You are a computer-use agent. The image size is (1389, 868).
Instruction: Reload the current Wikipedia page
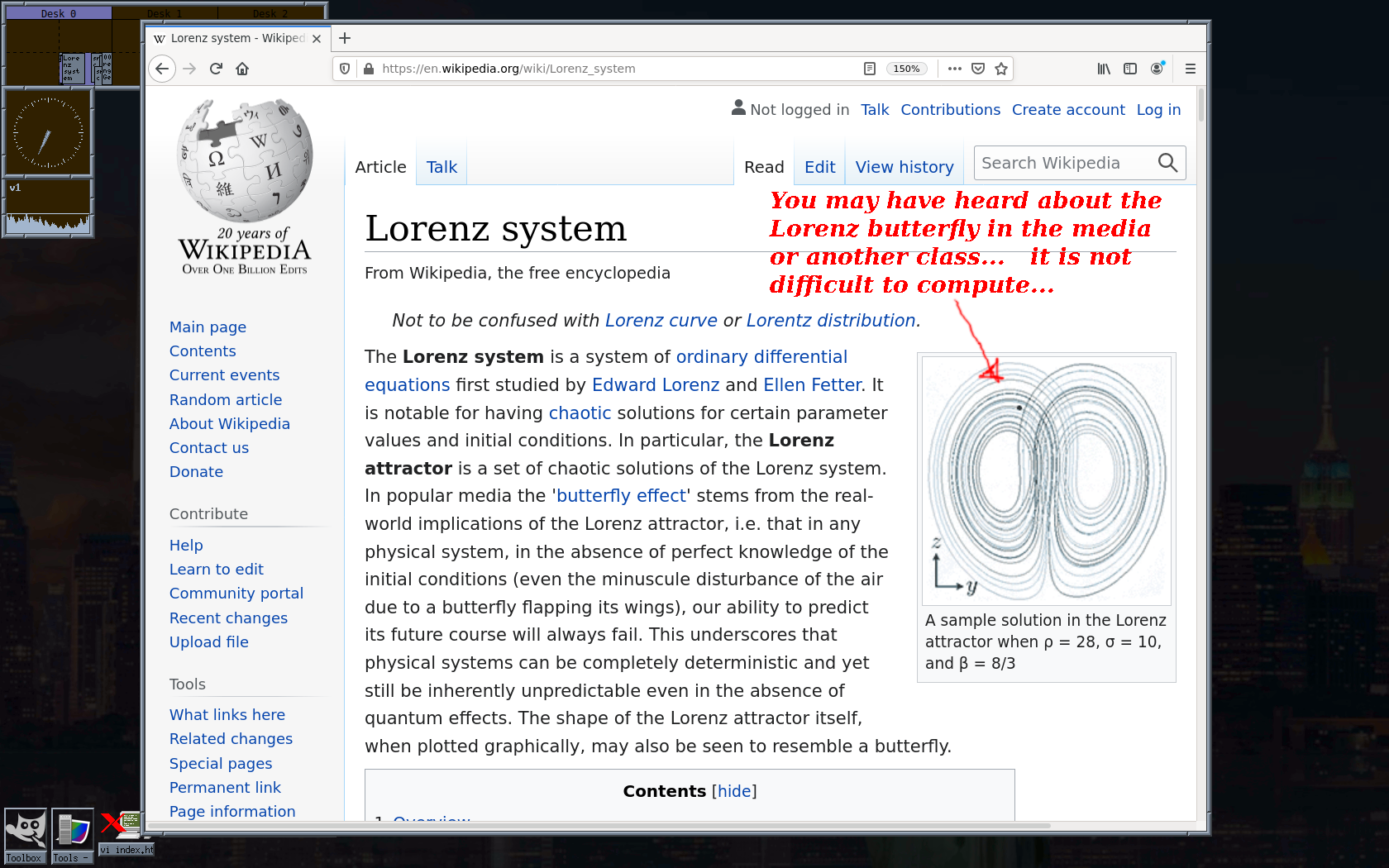click(216, 69)
